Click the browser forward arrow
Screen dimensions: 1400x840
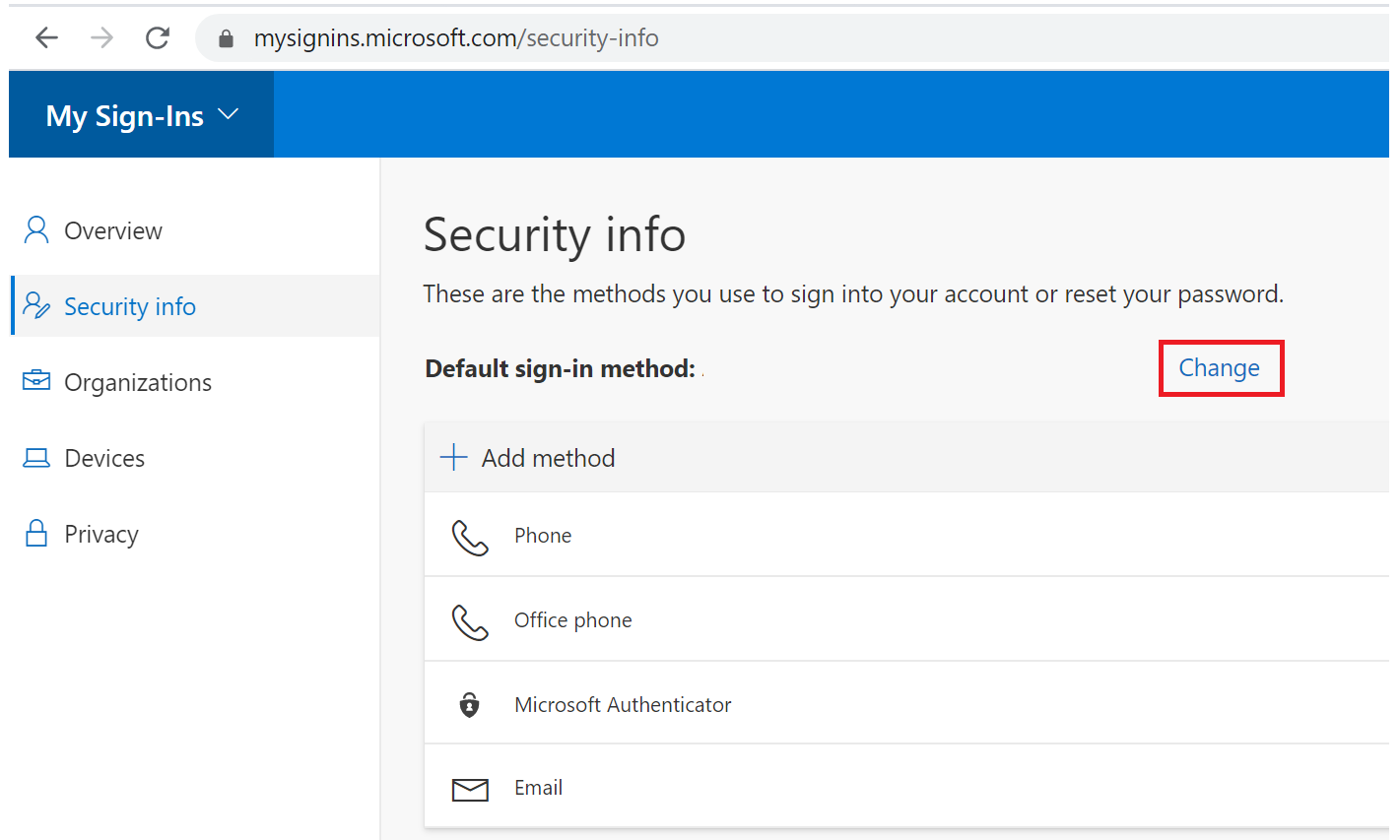pyautogui.click(x=101, y=38)
